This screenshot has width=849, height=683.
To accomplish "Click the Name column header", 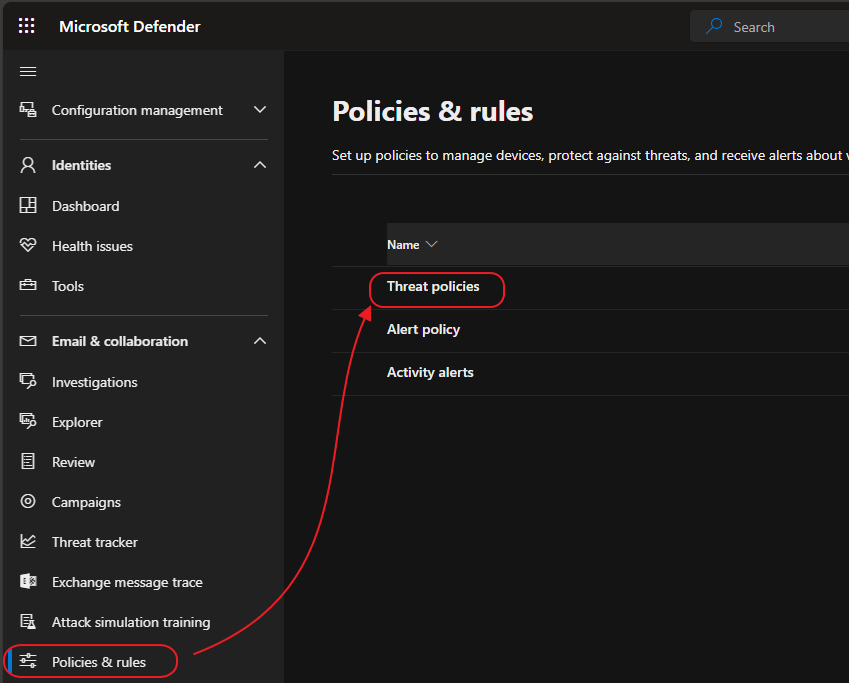I will pyautogui.click(x=403, y=245).
